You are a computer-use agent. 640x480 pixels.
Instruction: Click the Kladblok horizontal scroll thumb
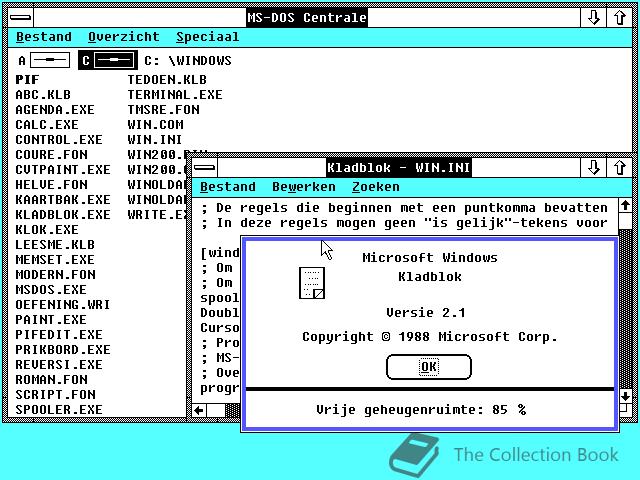click(216, 410)
